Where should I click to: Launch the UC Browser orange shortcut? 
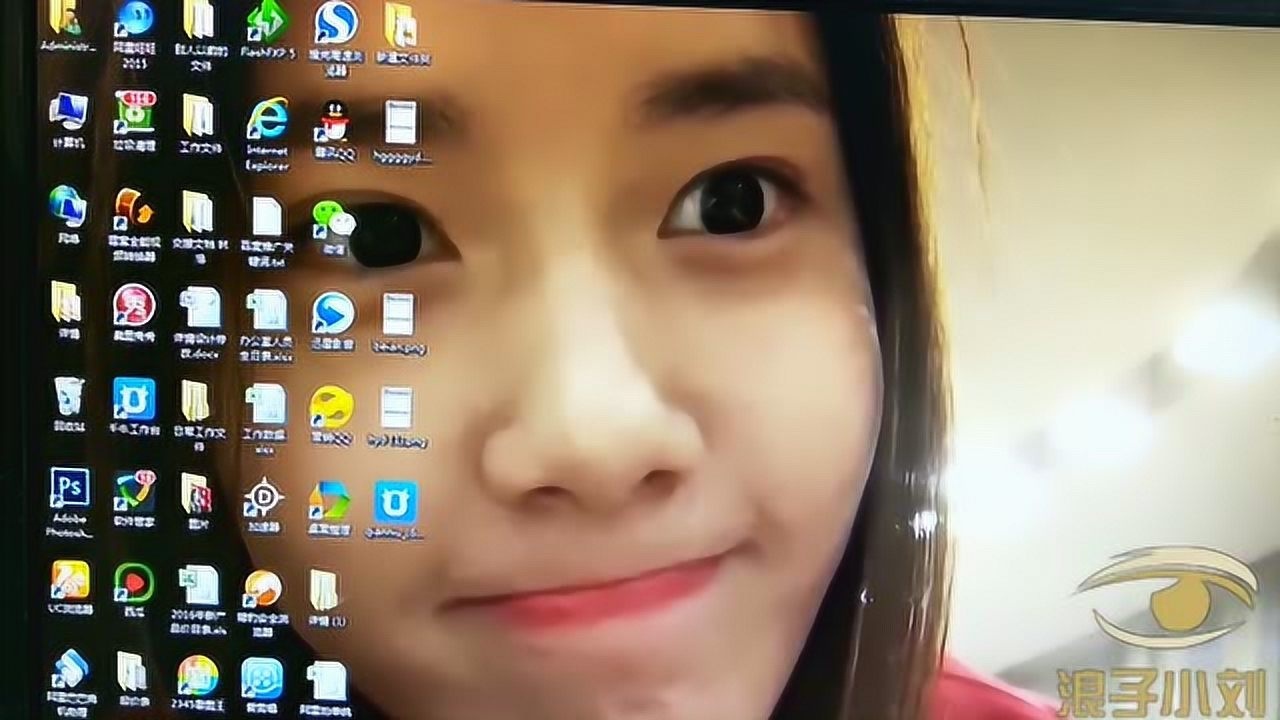coord(70,580)
